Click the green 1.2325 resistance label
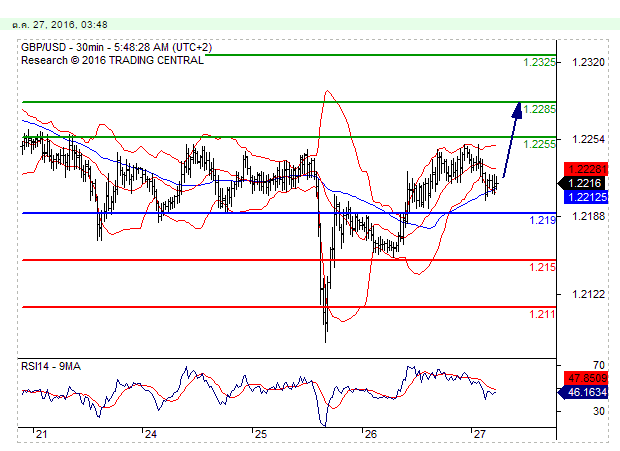This screenshot has width=620, height=451. pos(539,62)
